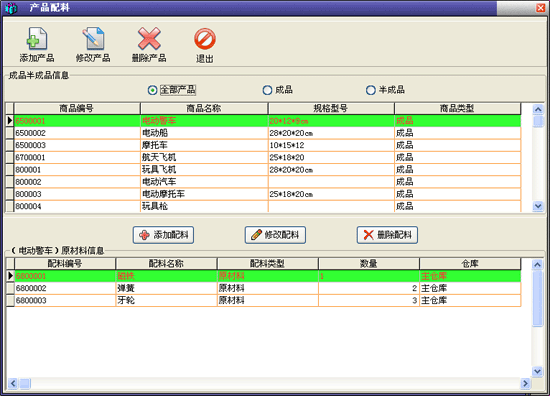Click the 摩托车 product name cell
Screen dimensions: 550x396
click(204, 145)
